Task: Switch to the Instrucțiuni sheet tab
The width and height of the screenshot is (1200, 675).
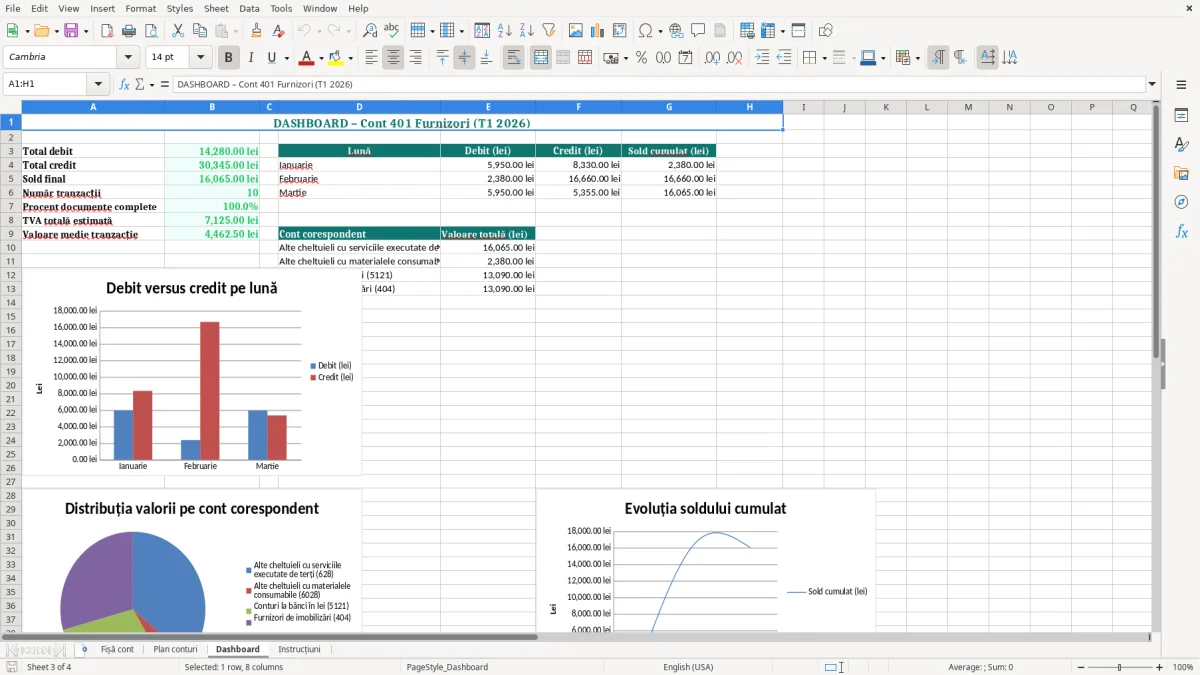Action: tap(299, 649)
